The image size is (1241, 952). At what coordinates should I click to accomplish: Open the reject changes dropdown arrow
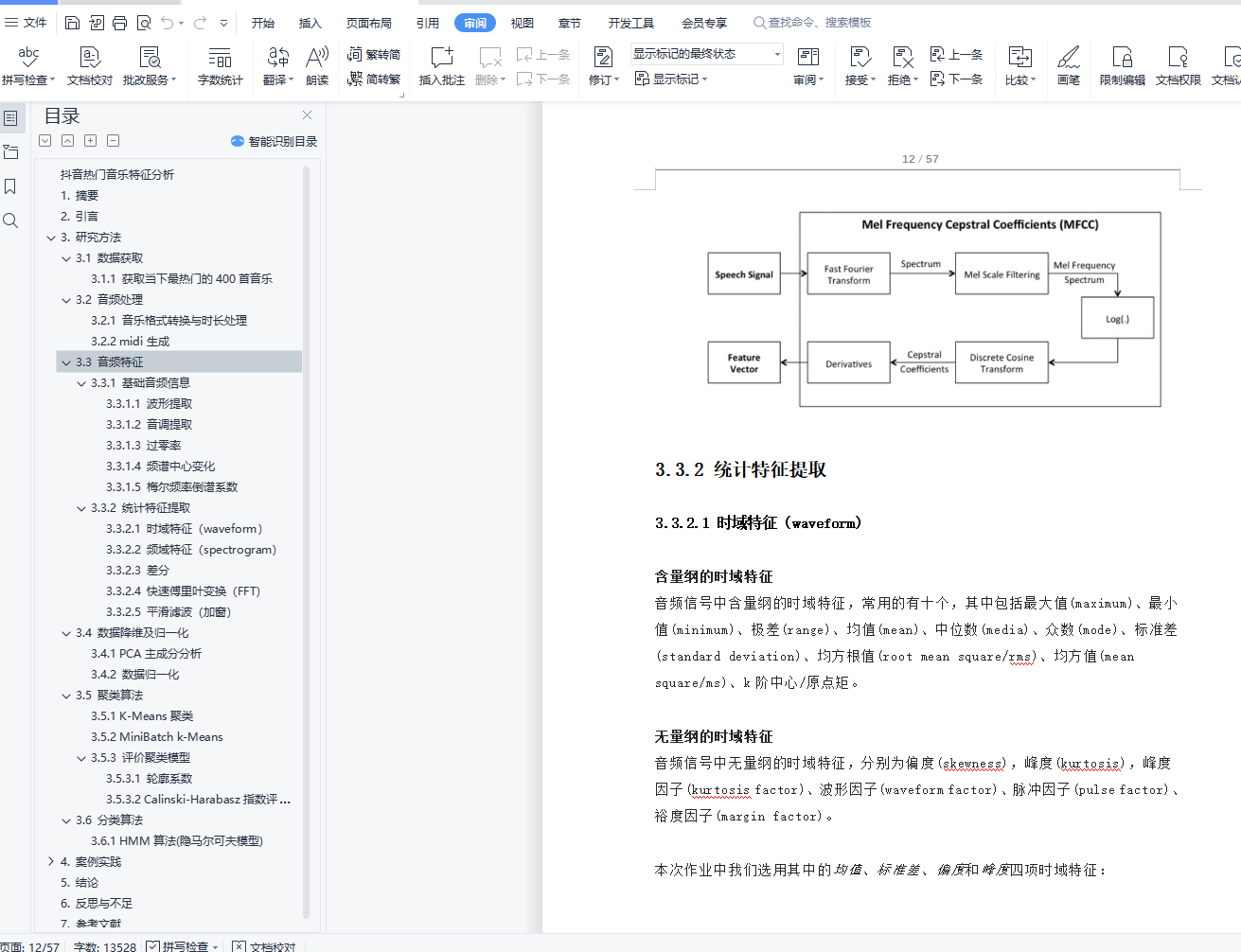[x=915, y=80]
